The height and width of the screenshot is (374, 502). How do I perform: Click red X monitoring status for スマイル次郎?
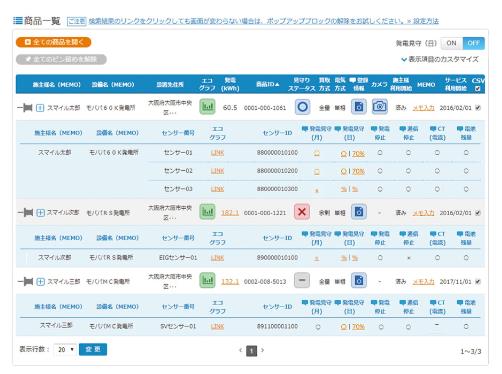pyautogui.click(x=302, y=212)
